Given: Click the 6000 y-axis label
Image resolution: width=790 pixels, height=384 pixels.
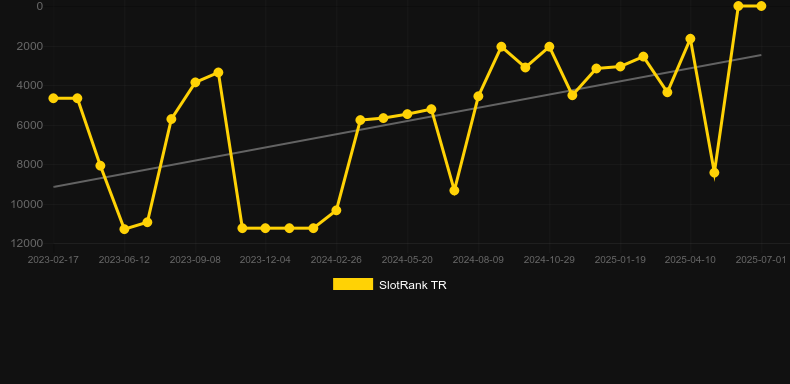Looking at the screenshot, I should pos(30,125).
